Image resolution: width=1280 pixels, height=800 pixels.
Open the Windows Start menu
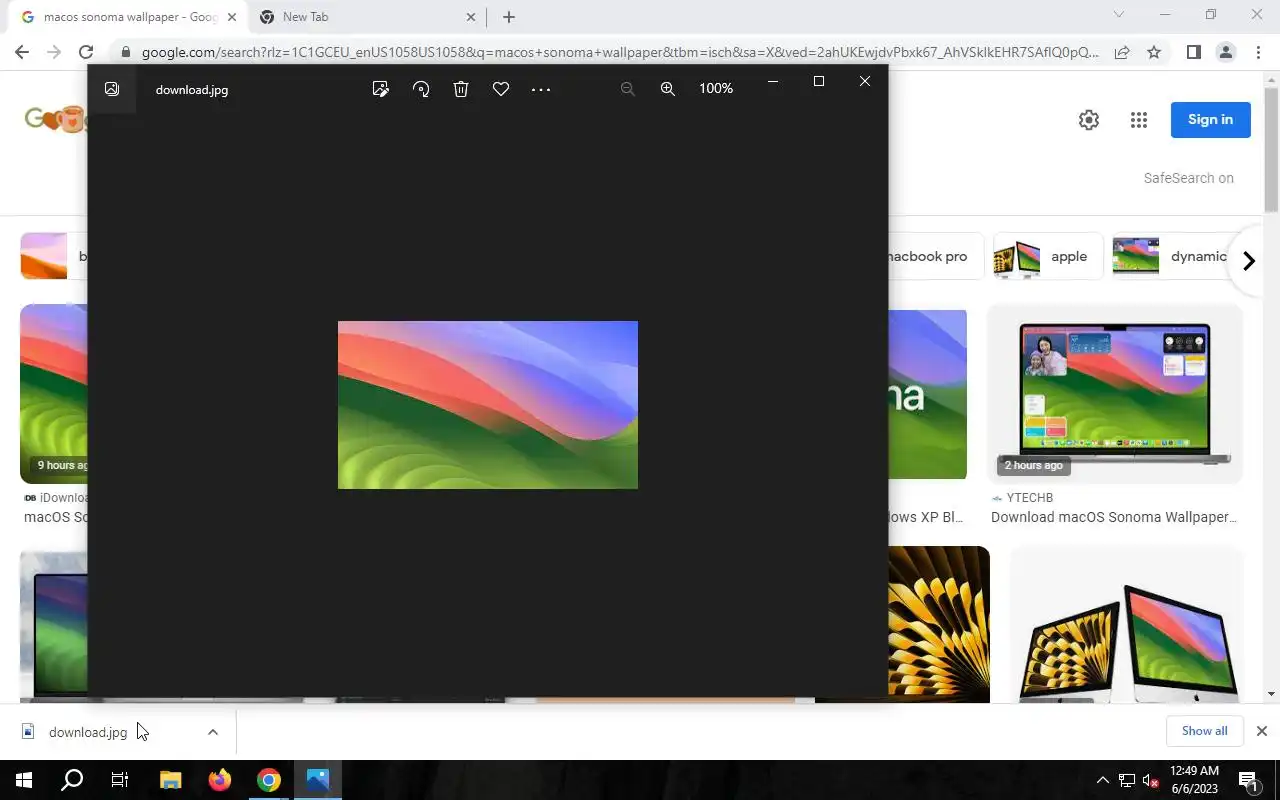[x=24, y=780]
